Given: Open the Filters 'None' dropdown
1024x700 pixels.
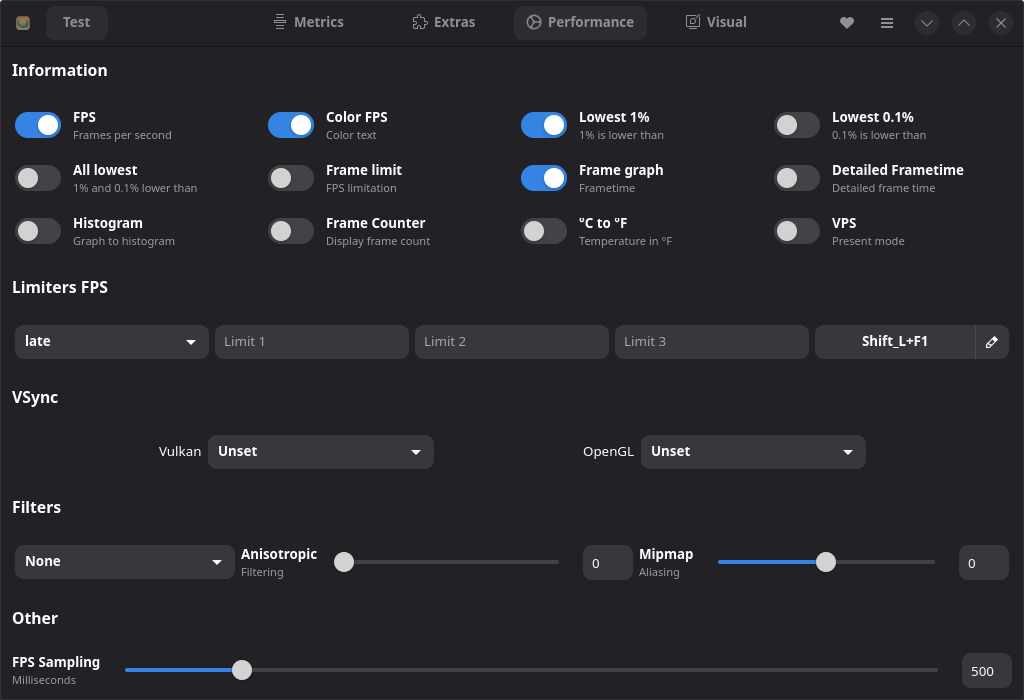Looking at the screenshot, I should click(x=124, y=562).
